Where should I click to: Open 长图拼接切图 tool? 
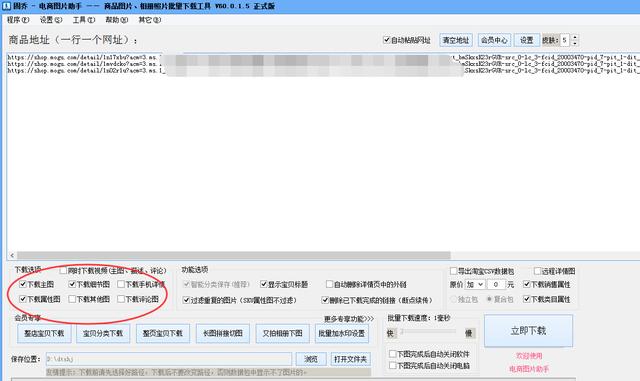[x=222, y=334]
